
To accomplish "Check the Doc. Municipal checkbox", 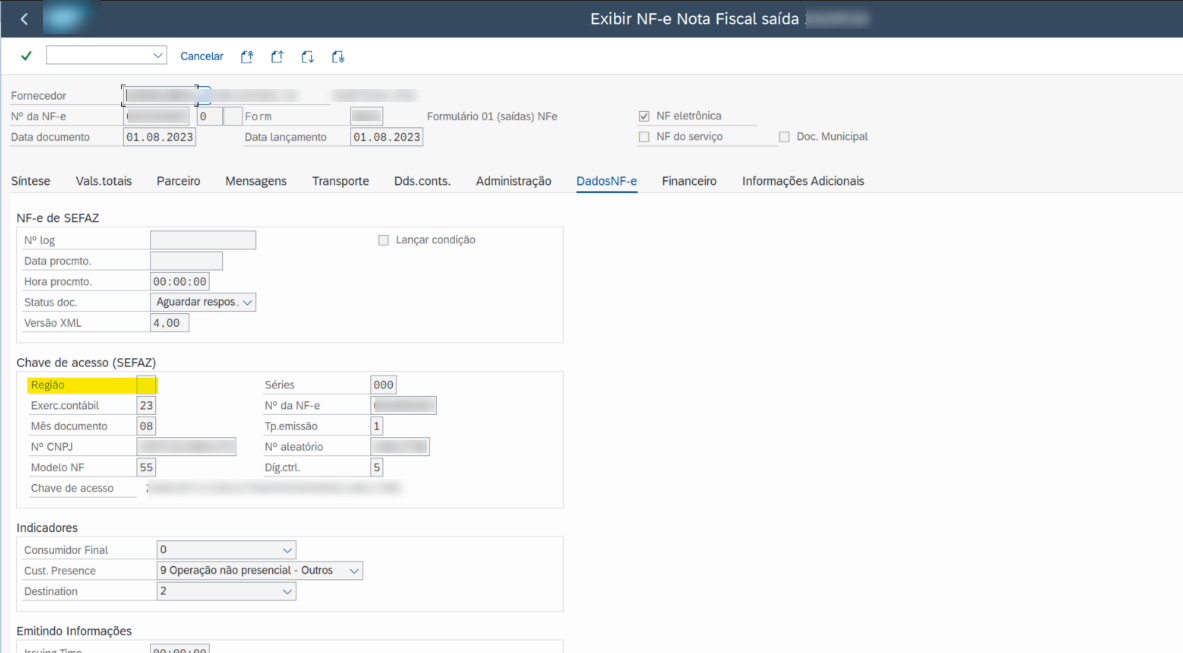I will tap(784, 137).
